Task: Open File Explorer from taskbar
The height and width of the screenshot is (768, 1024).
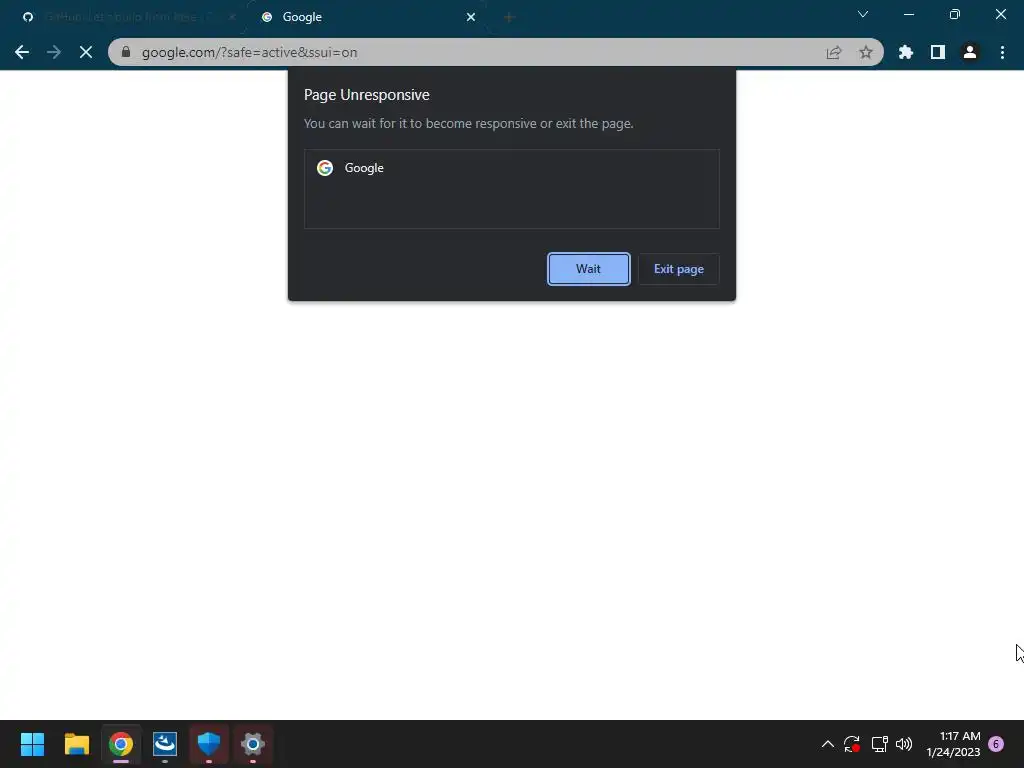Action: click(x=76, y=744)
